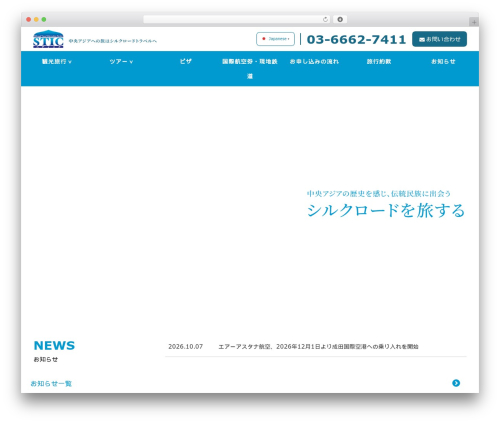Click the phone number 03-6662-7411
Image resolution: width=500 pixels, height=423 pixels.
point(356,39)
